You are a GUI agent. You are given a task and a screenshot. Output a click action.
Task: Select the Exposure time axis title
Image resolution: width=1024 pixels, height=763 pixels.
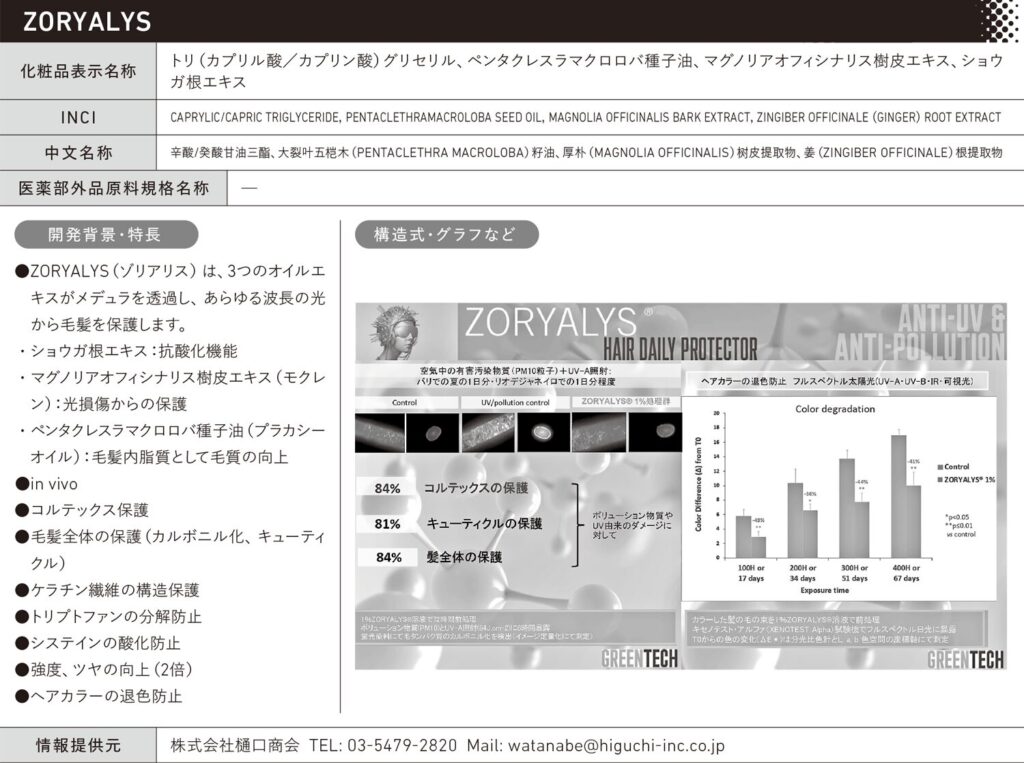(x=825, y=591)
